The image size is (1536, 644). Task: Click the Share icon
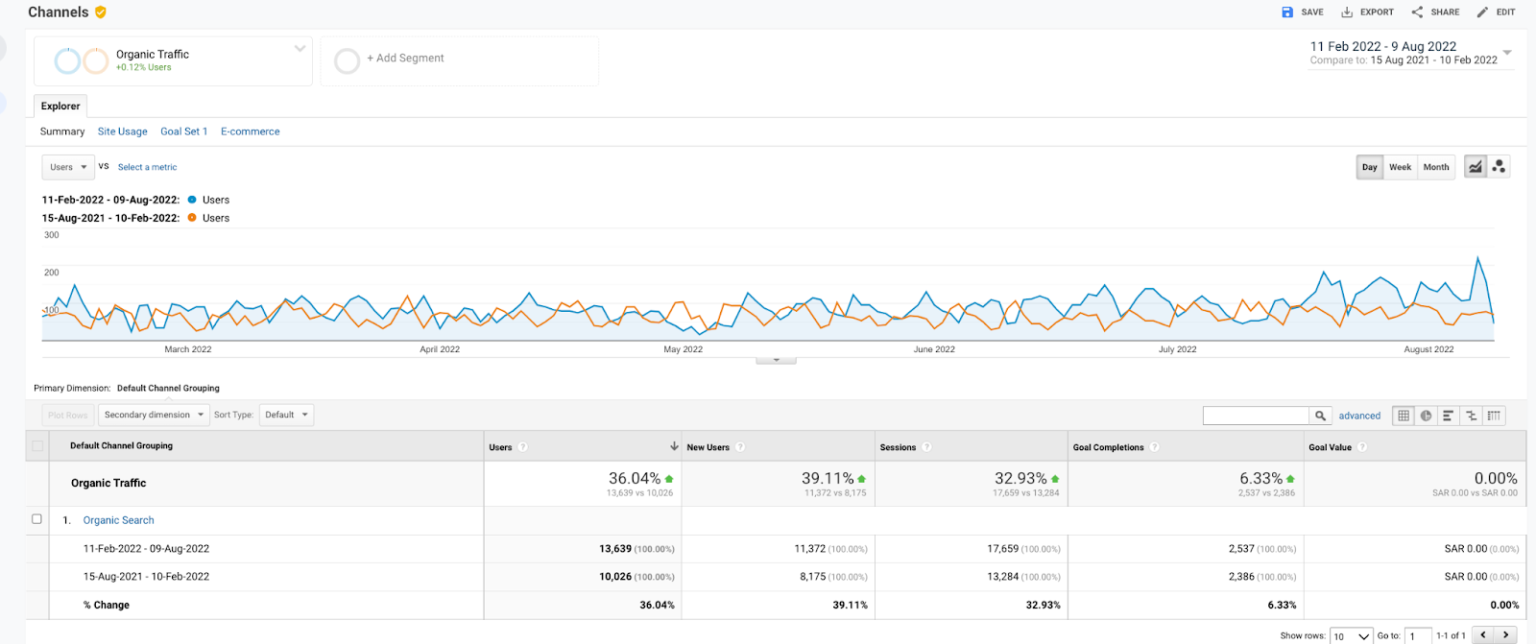tap(1417, 12)
